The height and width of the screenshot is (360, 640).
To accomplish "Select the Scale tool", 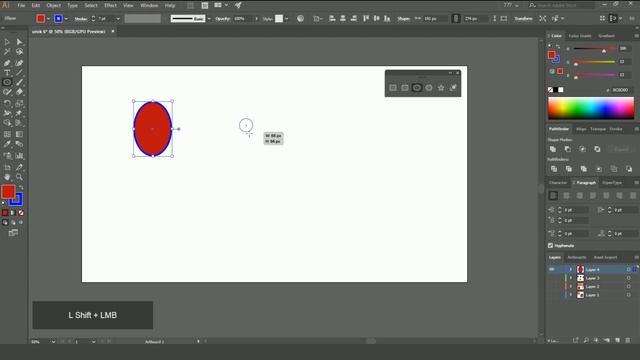I will pyautogui.click(x=19, y=103).
